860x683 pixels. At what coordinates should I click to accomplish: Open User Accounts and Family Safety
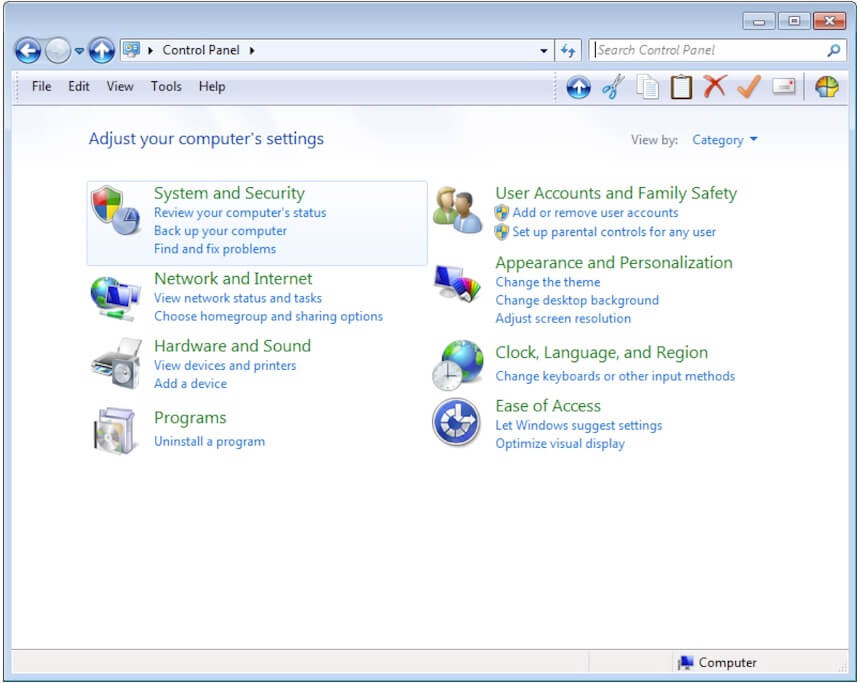coord(616,193)
